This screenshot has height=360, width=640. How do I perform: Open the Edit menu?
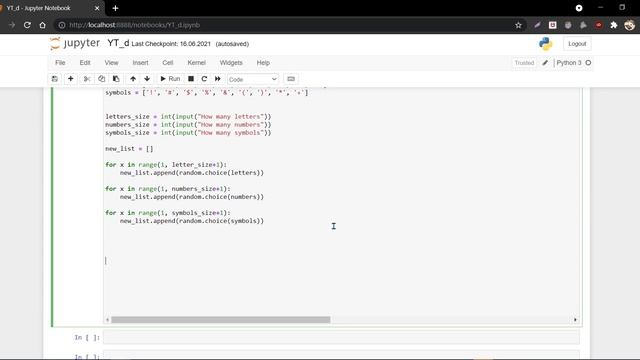click(x=85, y=63)
